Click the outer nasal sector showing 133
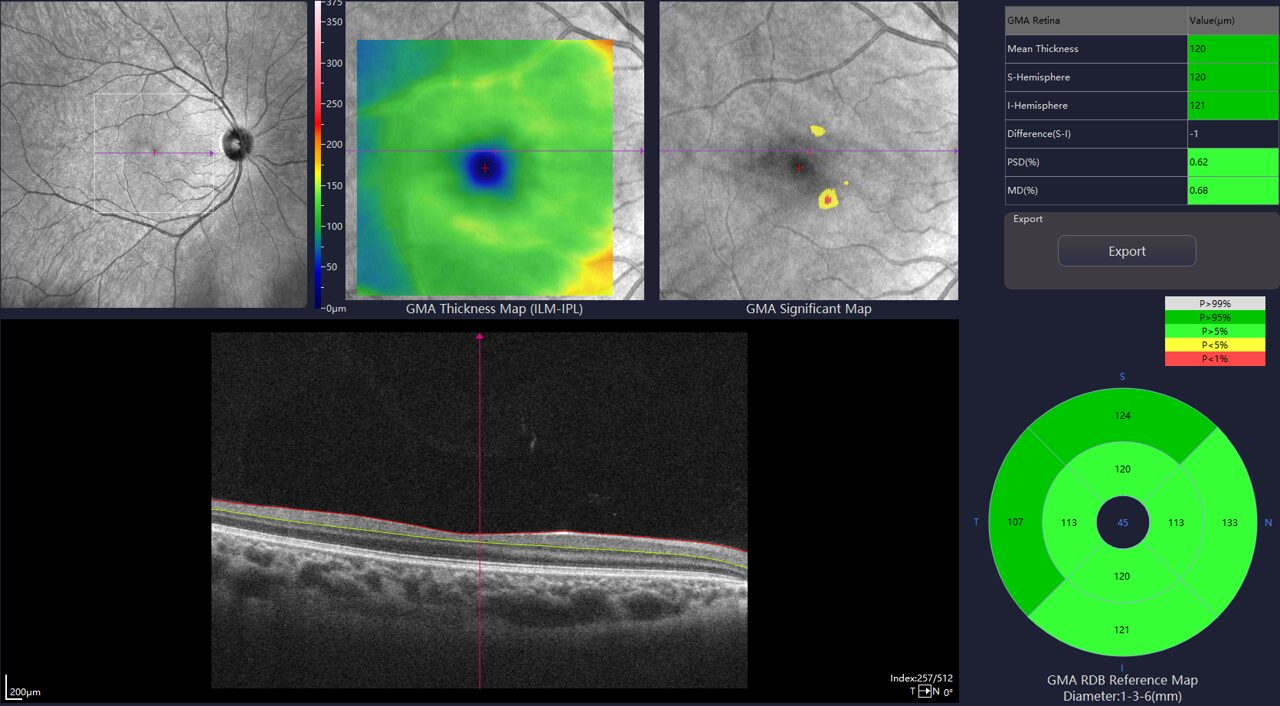This screenshot has width=1280, height=706. (x=1229, y=523)
